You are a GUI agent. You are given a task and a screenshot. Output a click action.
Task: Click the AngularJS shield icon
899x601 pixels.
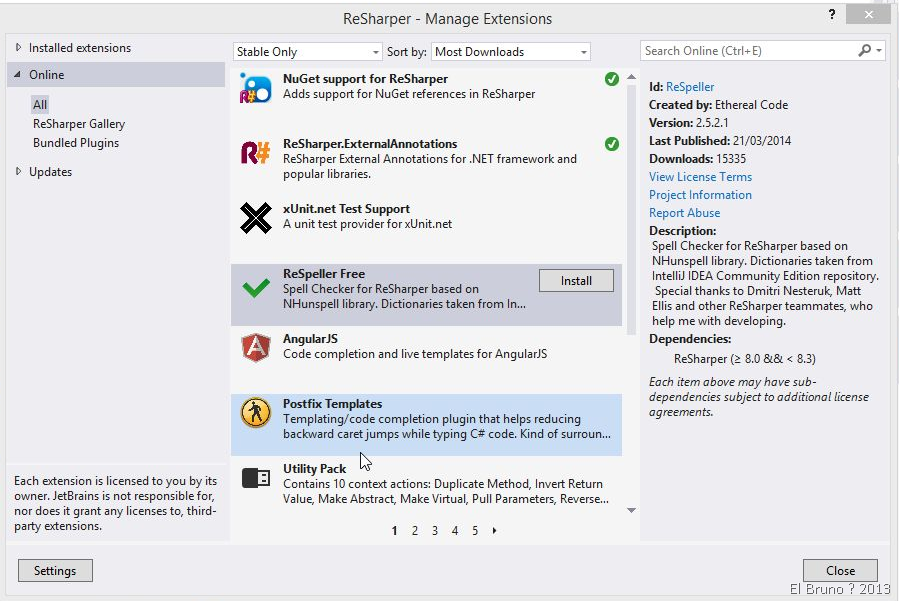tap(256, 348)
